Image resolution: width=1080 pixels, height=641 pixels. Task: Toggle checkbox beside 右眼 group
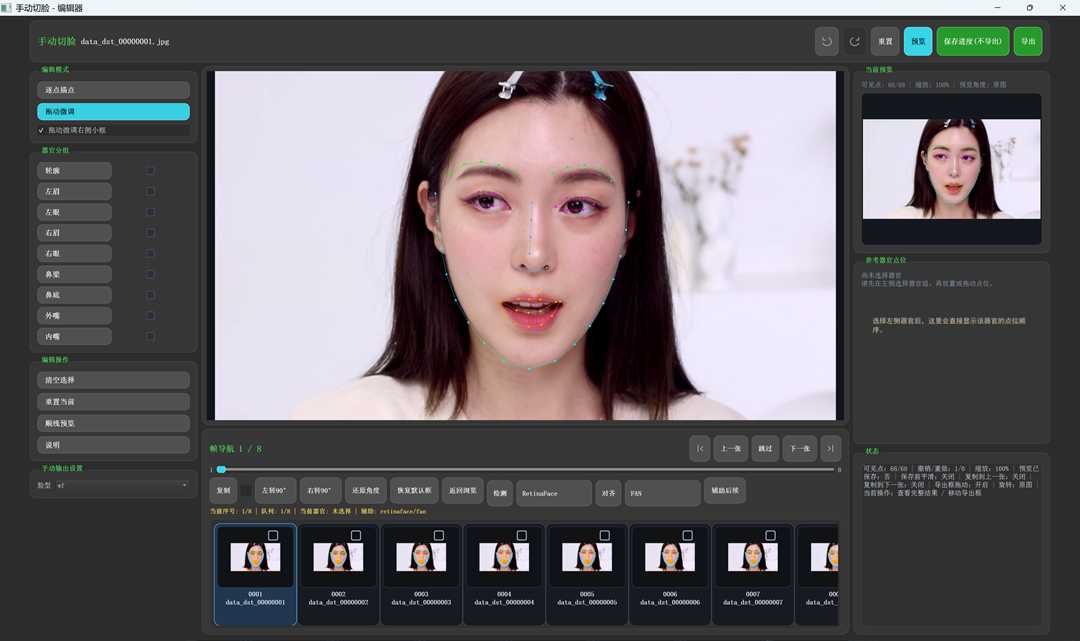pyautogui.click(x=150, y=253)
